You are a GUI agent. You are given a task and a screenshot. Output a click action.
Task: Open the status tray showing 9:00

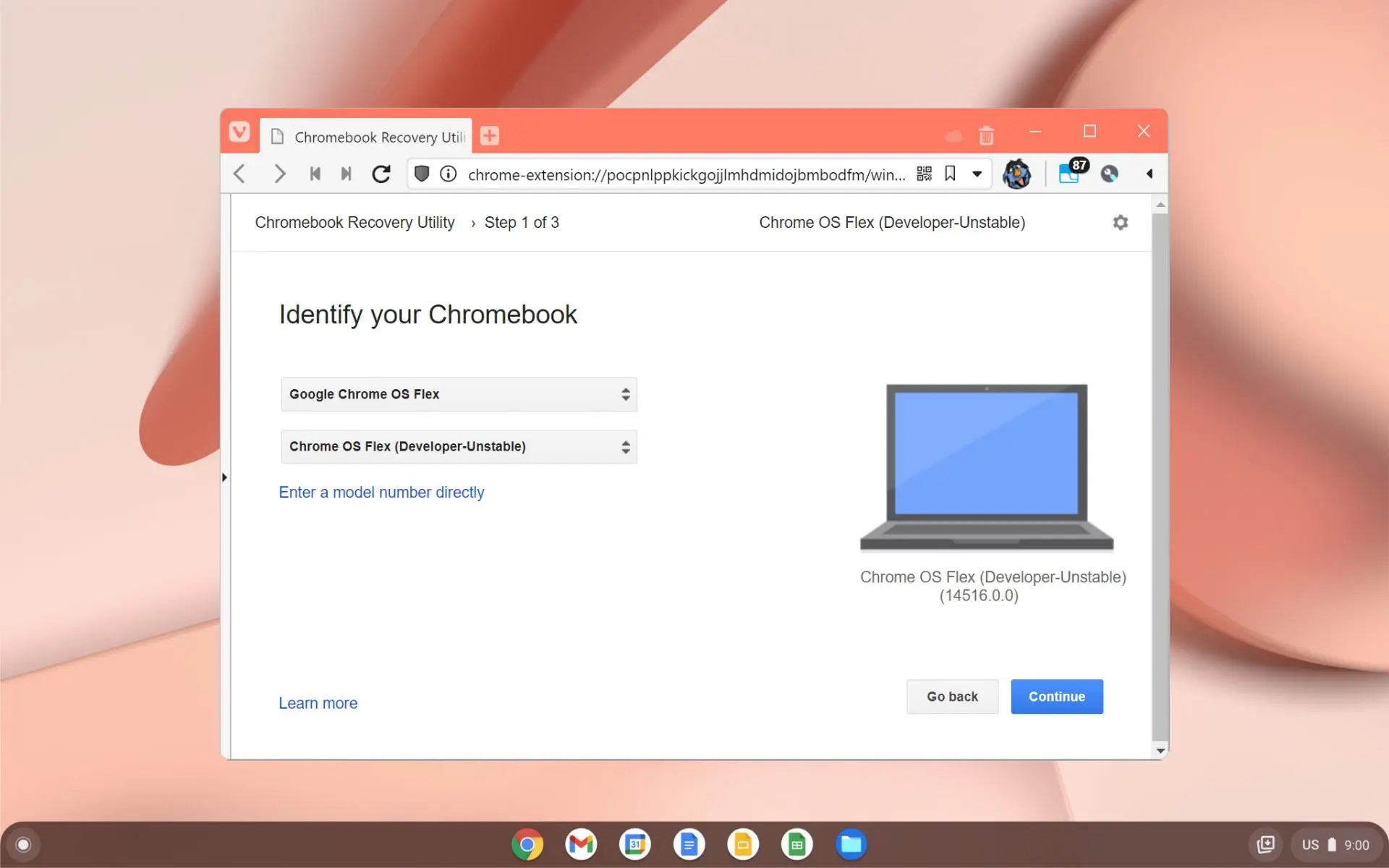(x=1335, y=844)
